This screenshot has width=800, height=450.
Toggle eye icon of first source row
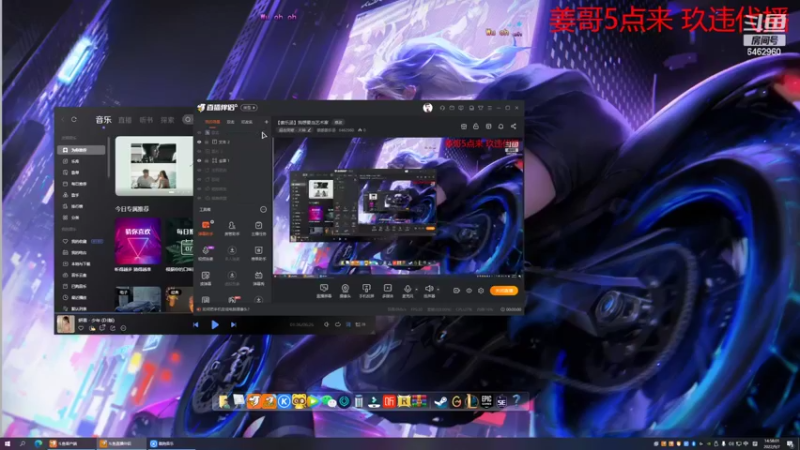coord(199,133)
